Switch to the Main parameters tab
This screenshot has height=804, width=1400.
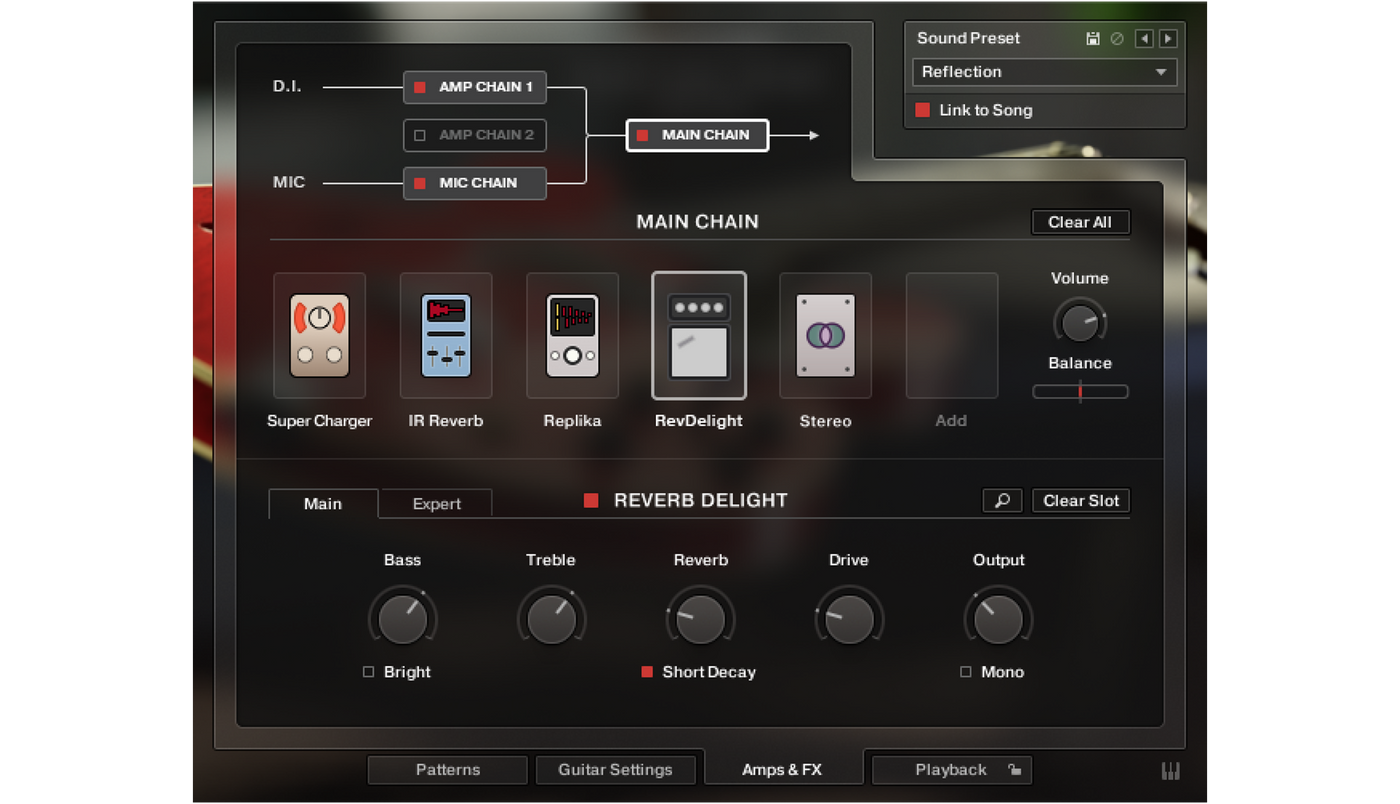(x=323, y=504)
